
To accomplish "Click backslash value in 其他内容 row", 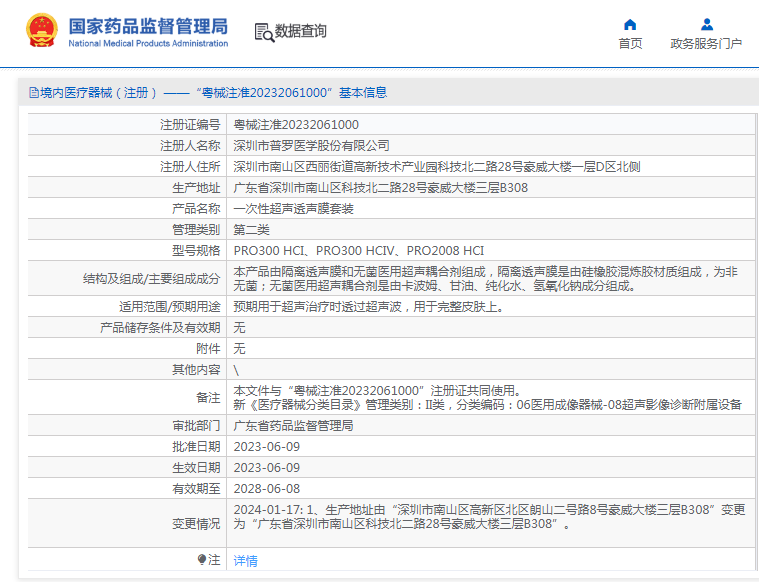I will 236,370.
